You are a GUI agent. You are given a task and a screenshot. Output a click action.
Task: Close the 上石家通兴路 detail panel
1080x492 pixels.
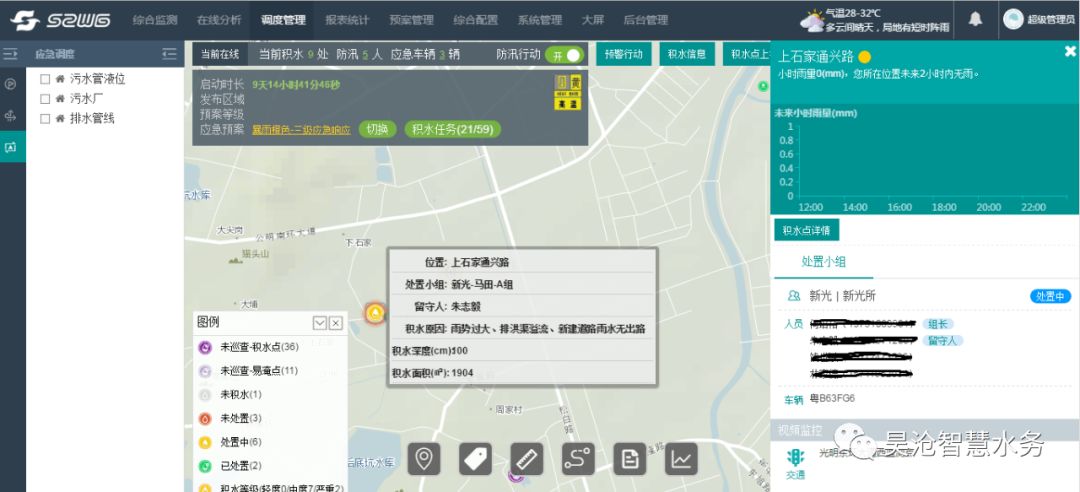coord(1070,51)
